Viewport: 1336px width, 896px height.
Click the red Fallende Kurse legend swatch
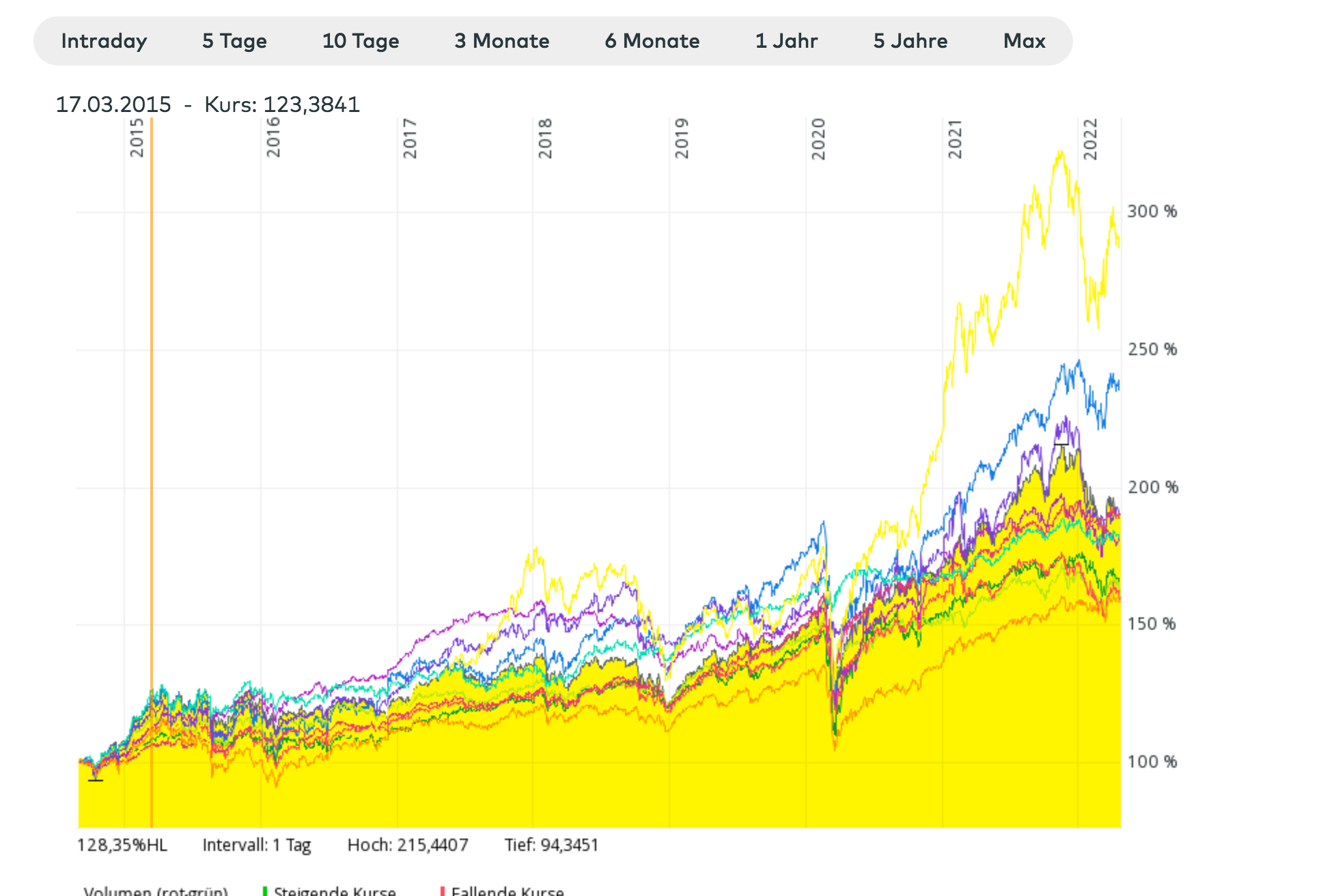pyautogui.click(x=443, y=891)
